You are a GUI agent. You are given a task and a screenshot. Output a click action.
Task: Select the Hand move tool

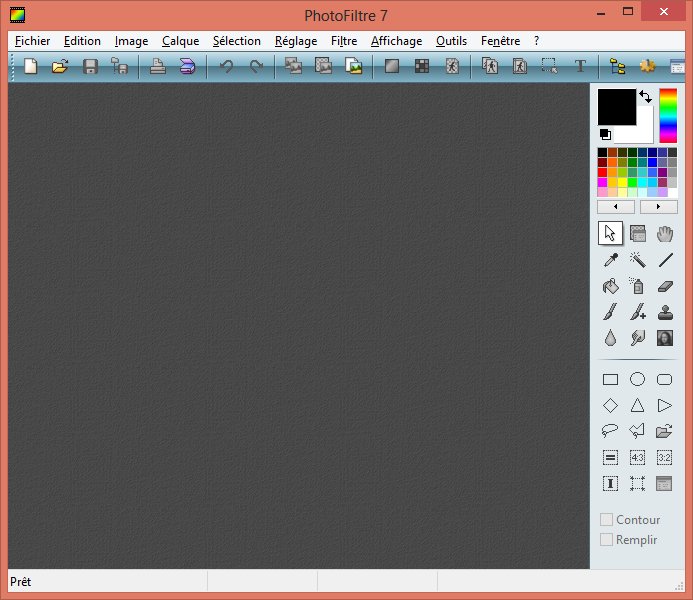click(x=665, y=234)
